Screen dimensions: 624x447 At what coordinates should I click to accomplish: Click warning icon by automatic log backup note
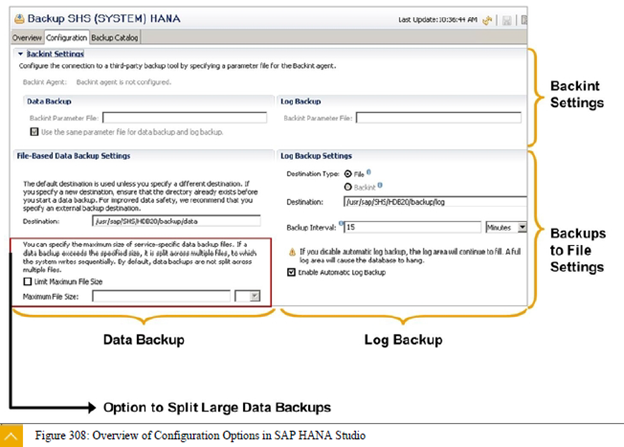[292, 252]
